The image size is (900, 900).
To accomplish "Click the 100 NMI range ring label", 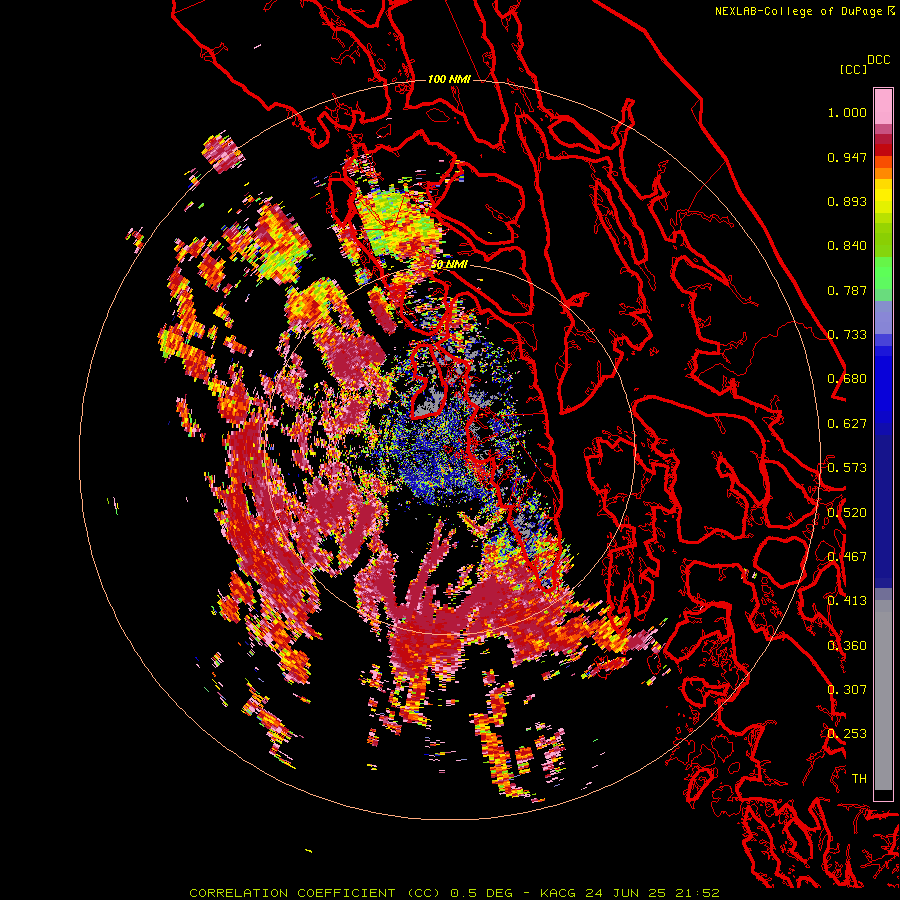I will click(x=449, y=79).
